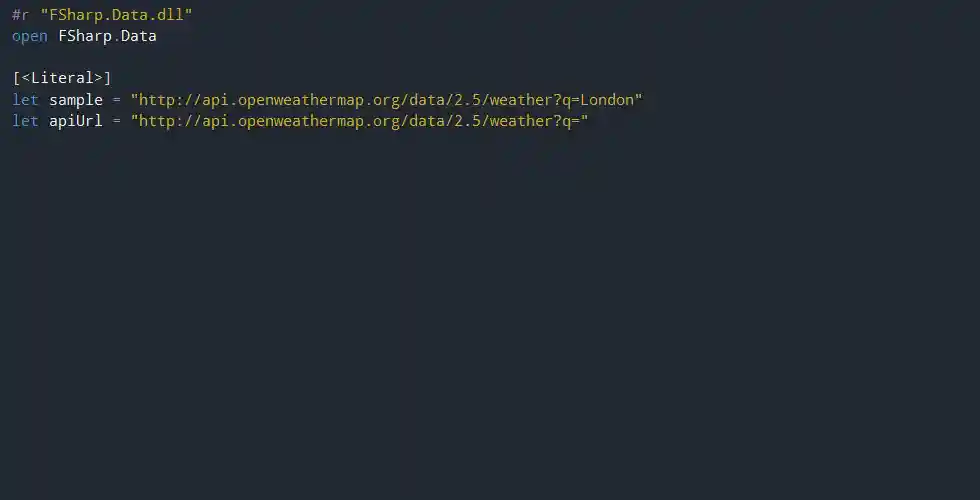This screenshot has height=500, width=980.
Task: Click the equals sign after sample
Action: point(117,100)
